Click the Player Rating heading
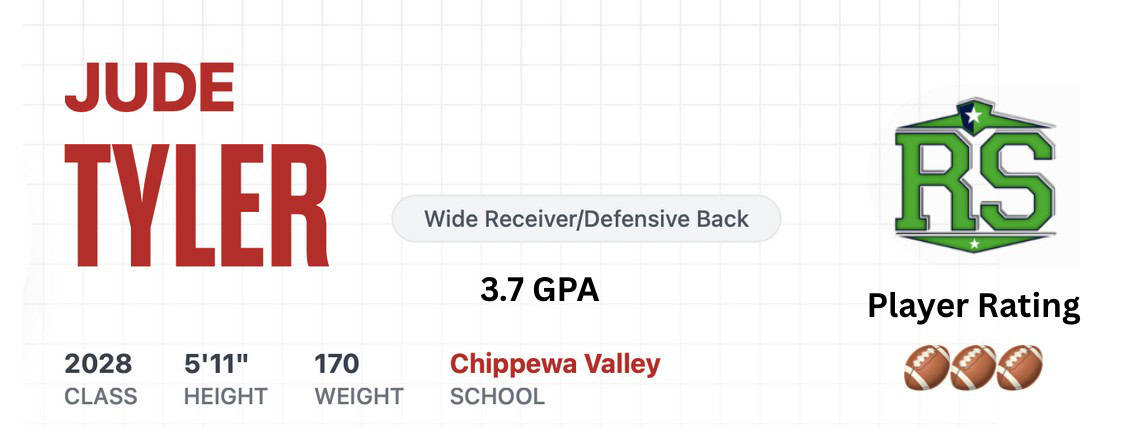This screenshot has height=434, width=1148. click(x=973, y=305)
